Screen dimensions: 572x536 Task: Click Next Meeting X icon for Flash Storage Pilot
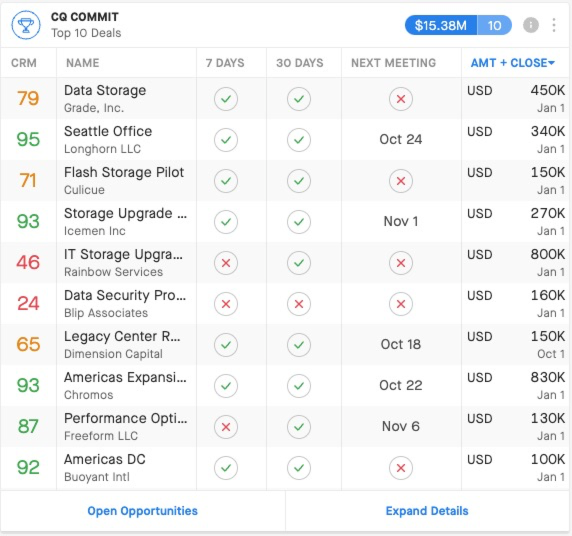tap(401, 181)
